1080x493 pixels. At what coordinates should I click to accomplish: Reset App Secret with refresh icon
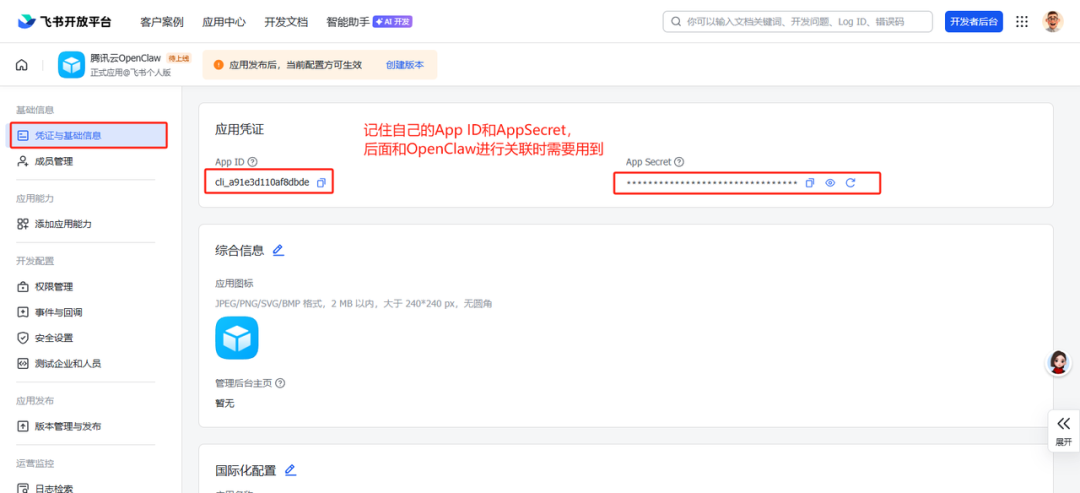[x=851, y=182]
